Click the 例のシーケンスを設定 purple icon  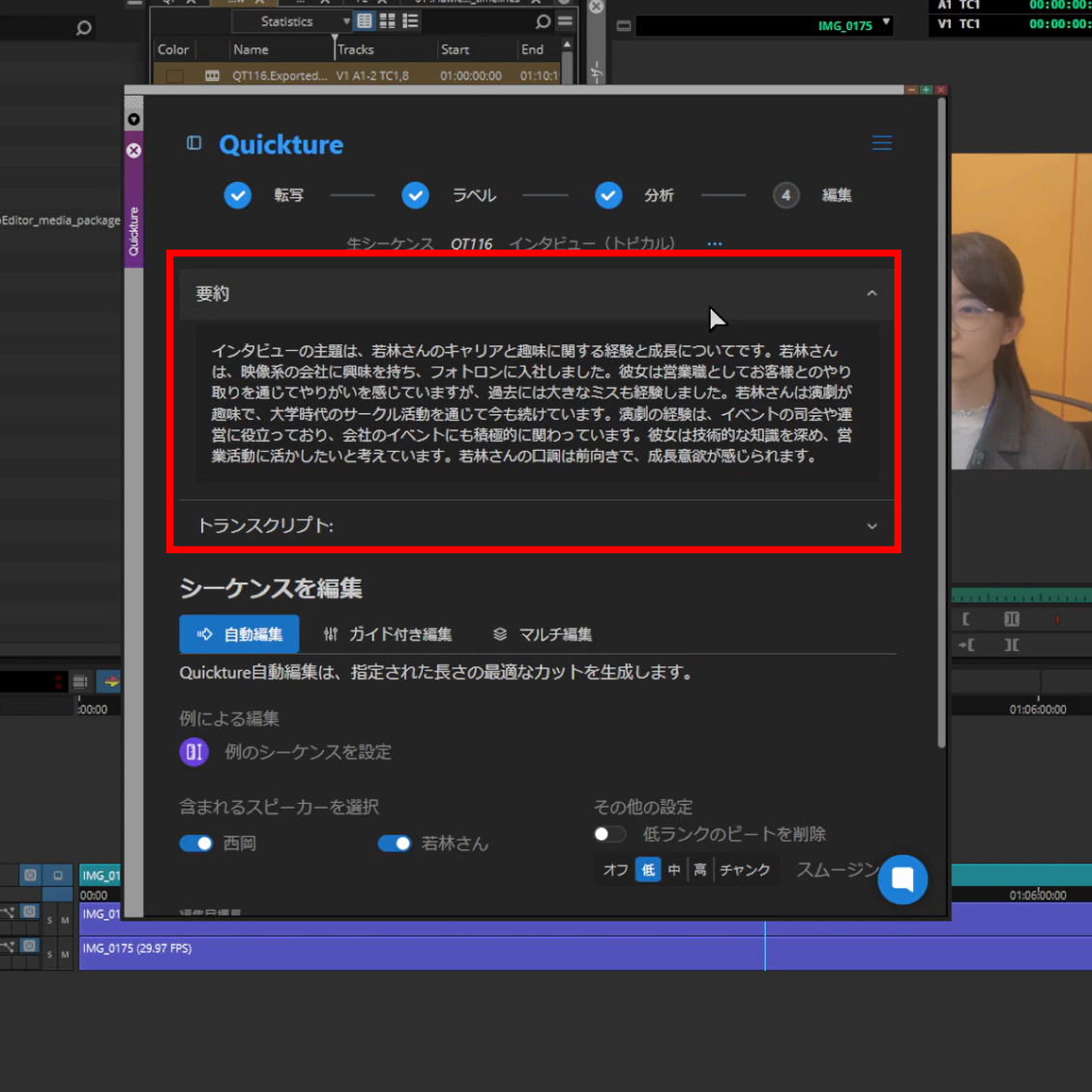[x=193, y=752]
